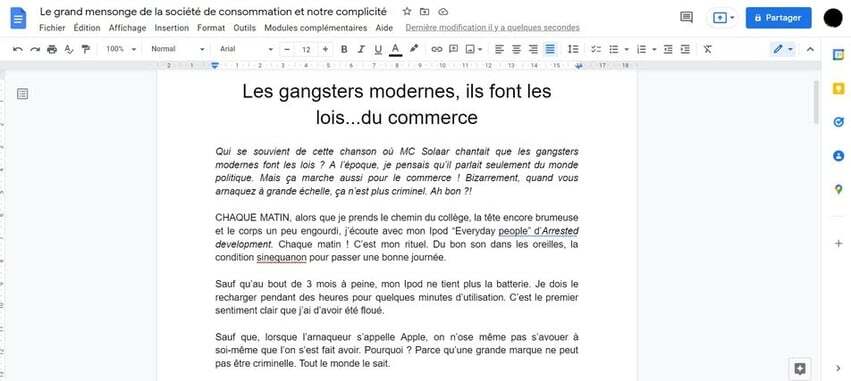This screenshot has height=381, width=851.
Task: Insert a checklist
Action: pos(596,49)
